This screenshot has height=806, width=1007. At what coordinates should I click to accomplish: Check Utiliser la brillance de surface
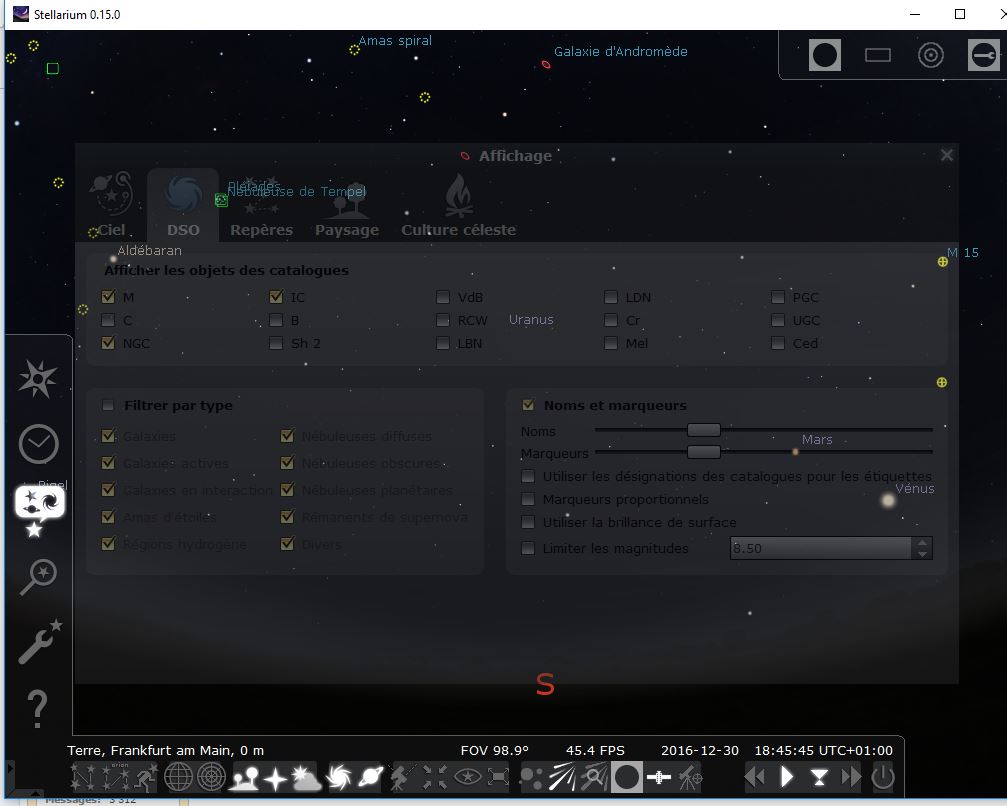[529, 522]
